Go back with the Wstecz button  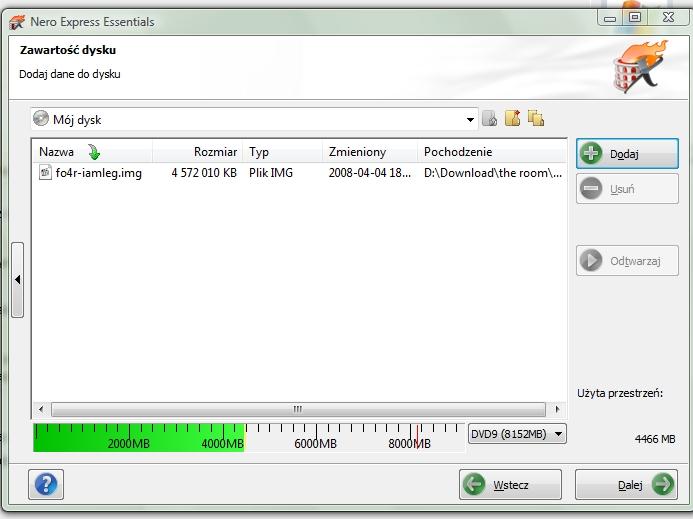click(510, 485)
